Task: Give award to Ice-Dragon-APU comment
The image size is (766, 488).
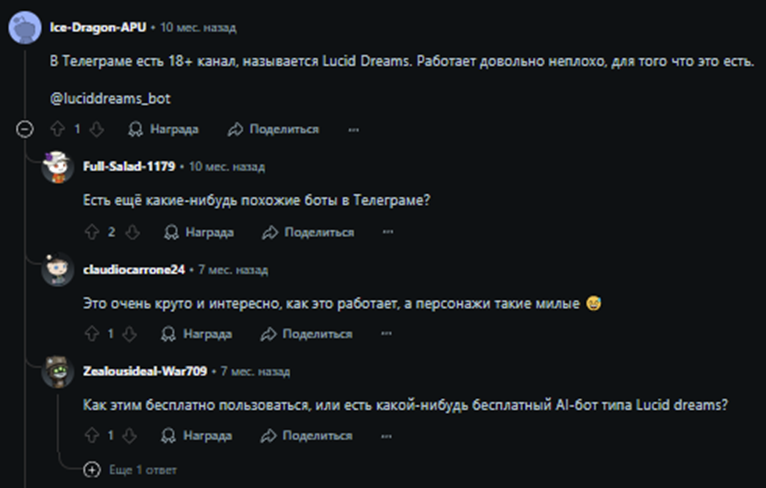Action: (164, 129)
